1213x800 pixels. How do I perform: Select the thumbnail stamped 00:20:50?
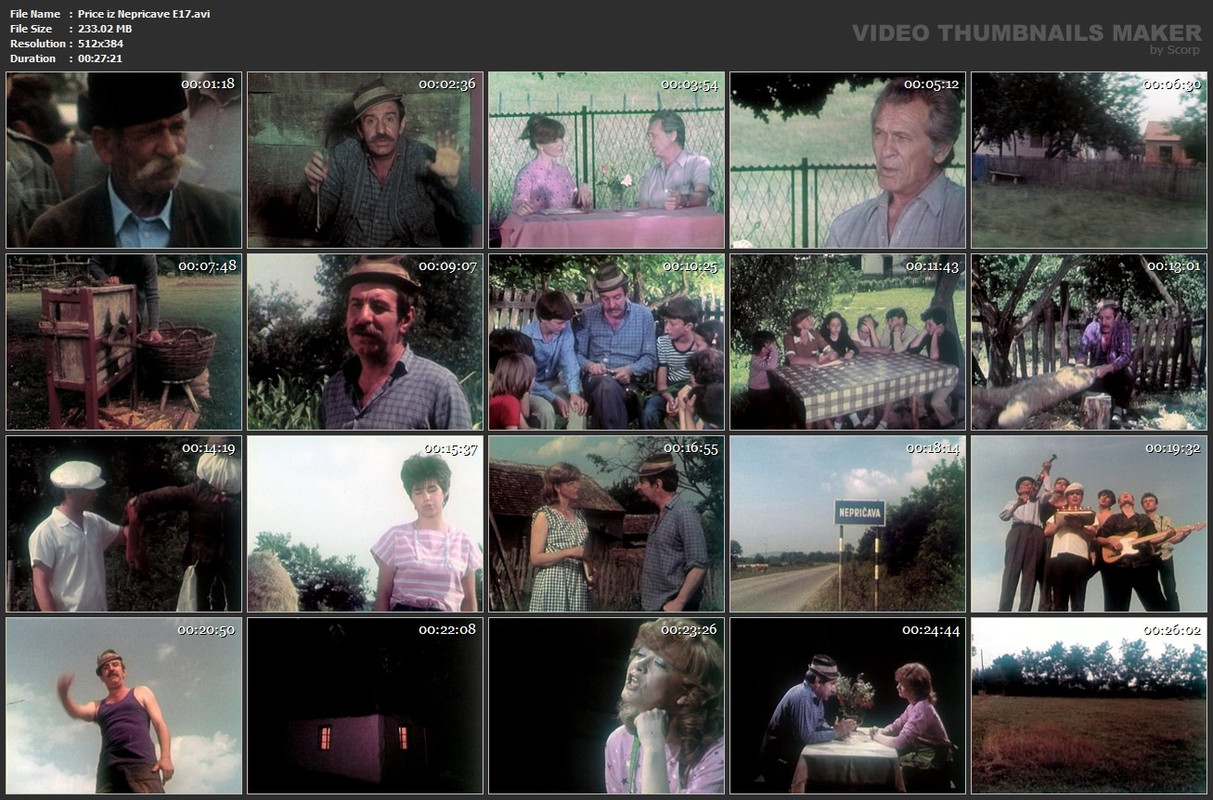pos(124,706)
